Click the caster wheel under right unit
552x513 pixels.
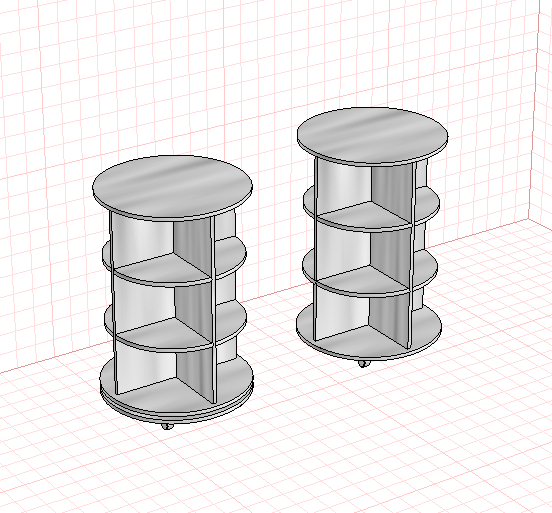pos(364,363)
